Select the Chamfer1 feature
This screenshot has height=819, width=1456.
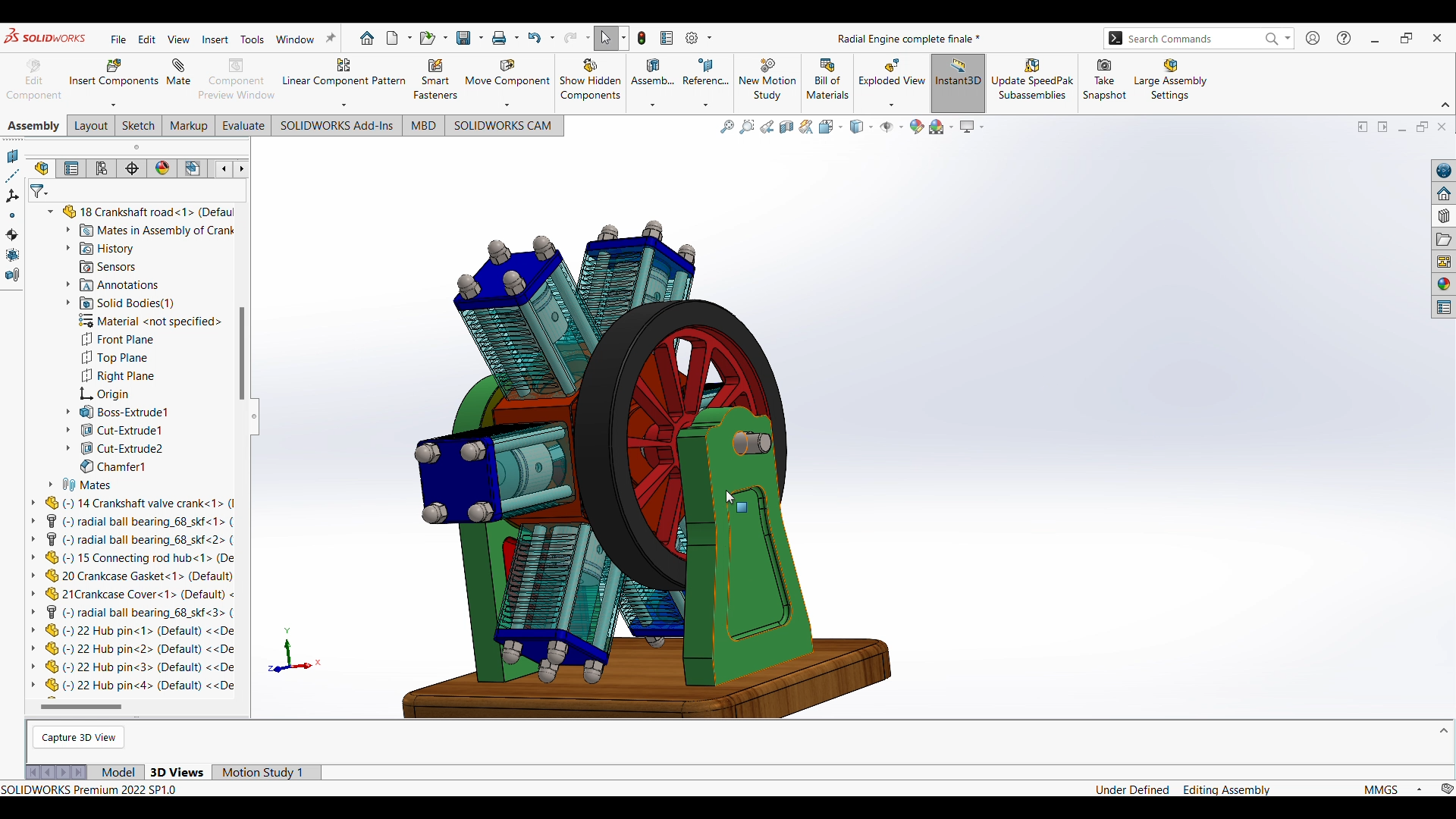[113, 467]
